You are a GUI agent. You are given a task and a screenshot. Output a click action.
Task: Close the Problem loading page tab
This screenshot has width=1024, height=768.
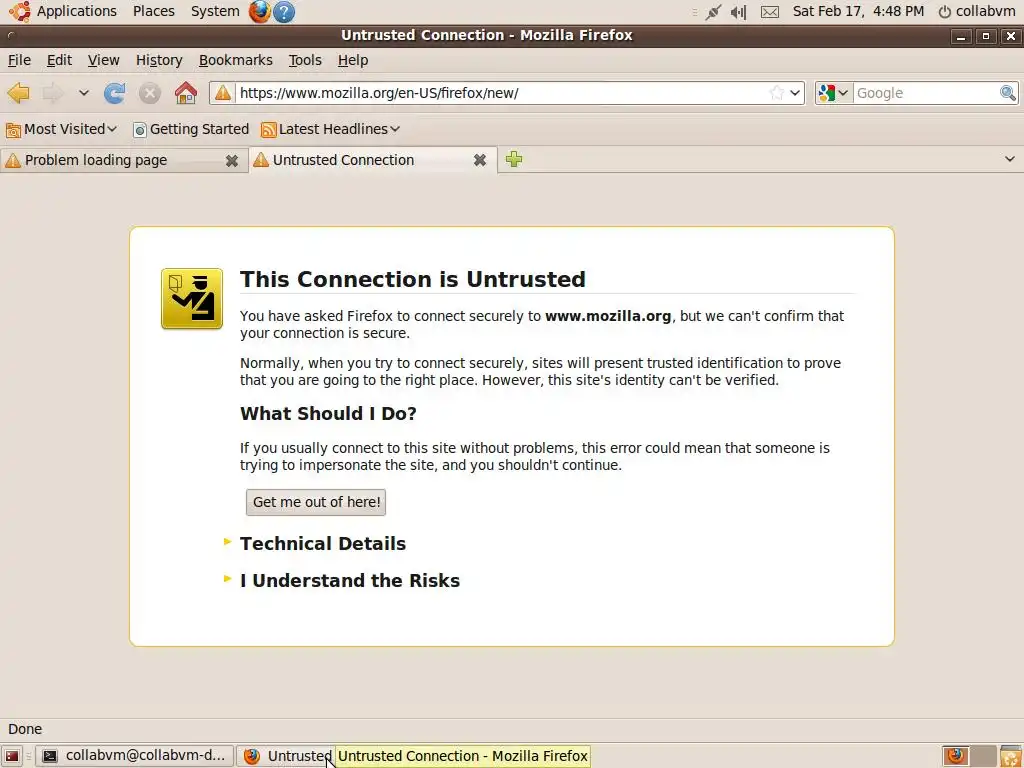(x=232, y=161)
